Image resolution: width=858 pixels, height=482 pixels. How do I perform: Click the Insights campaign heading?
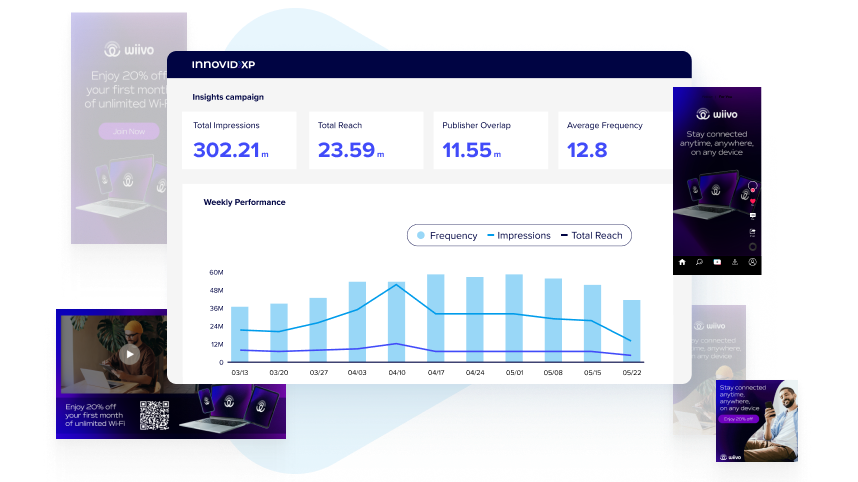point(228,97)
